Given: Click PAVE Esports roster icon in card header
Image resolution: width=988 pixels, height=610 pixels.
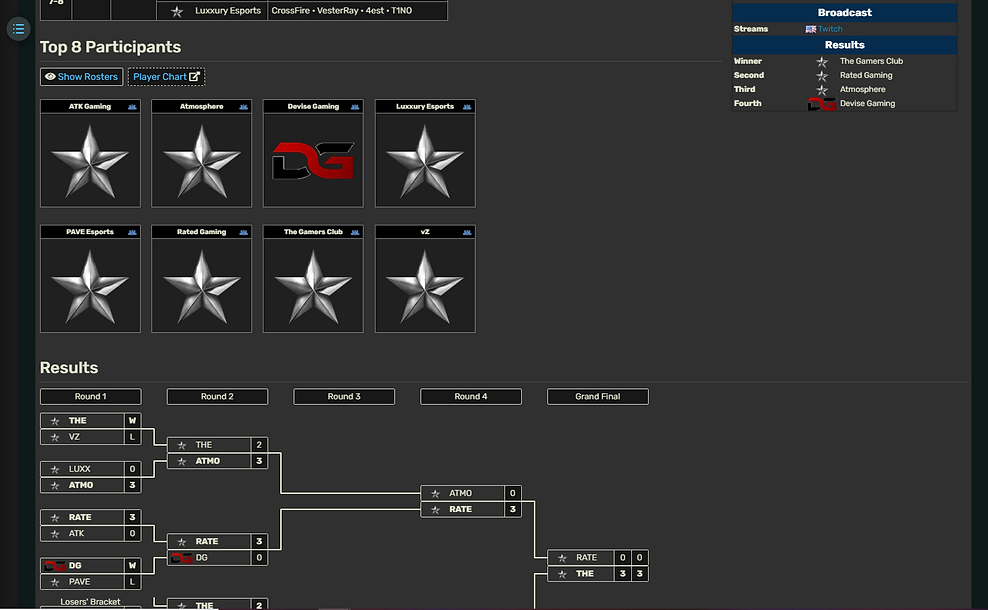Looking at the screenshot, I should [132, 233].
